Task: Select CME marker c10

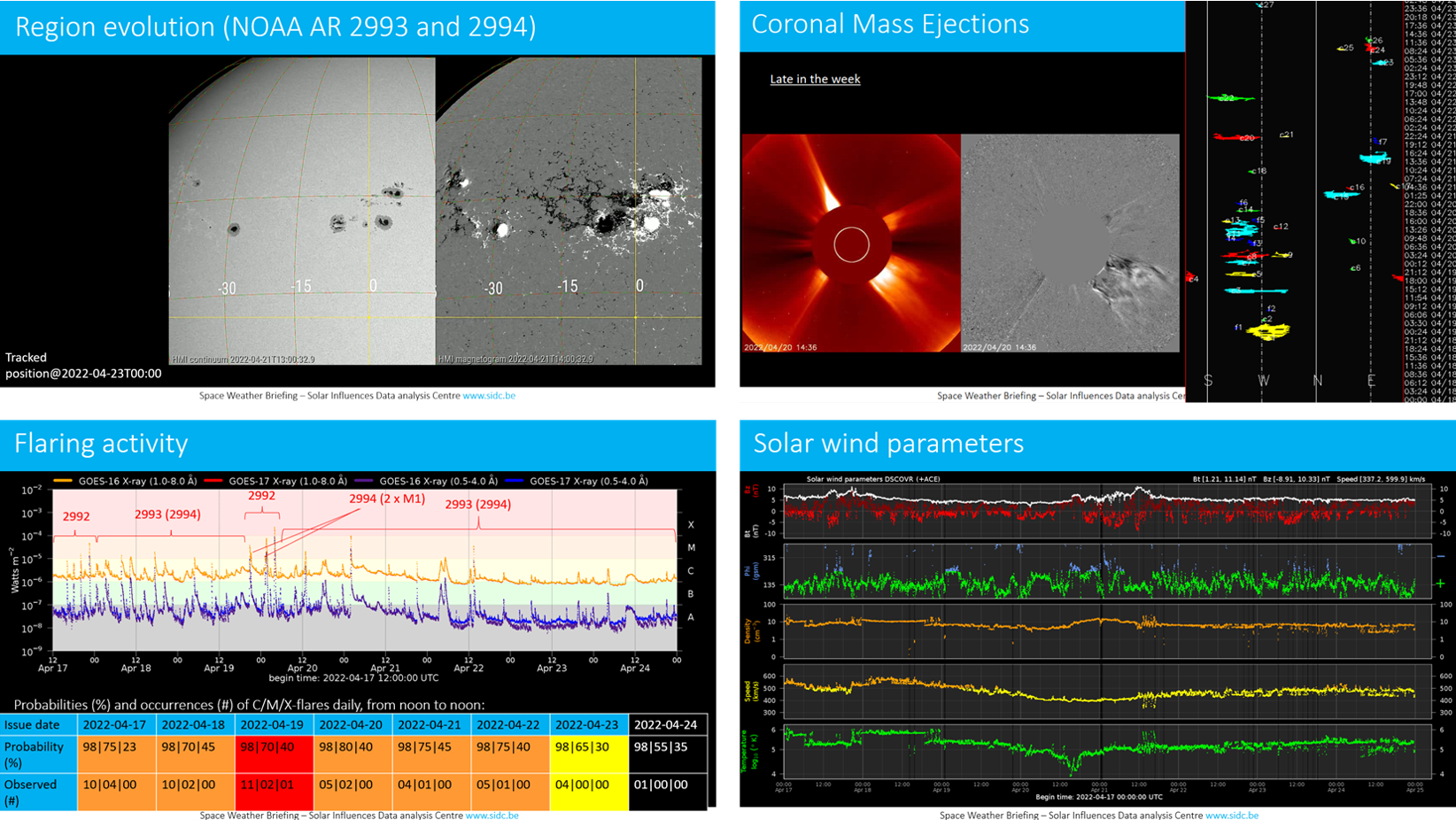Action: point(1358,241)
